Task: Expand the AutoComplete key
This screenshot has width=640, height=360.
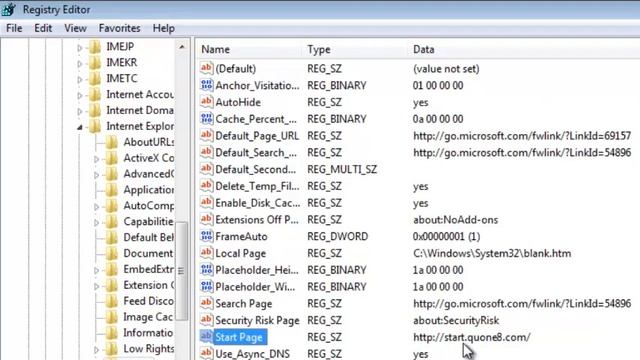Action: pos(96,207)
